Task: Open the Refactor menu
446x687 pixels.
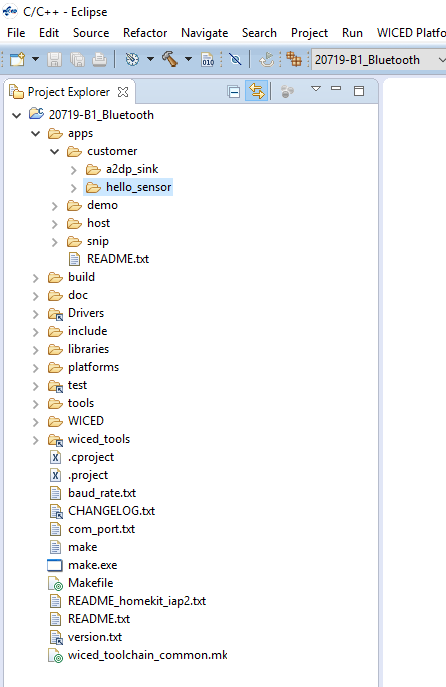Action: pyautogui.click(x=145, y=33)
